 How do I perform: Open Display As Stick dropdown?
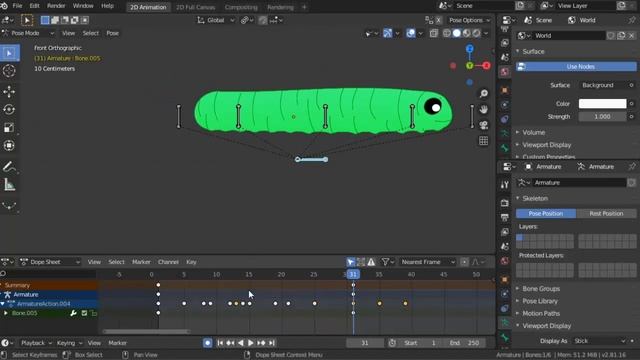click(599, 341)
